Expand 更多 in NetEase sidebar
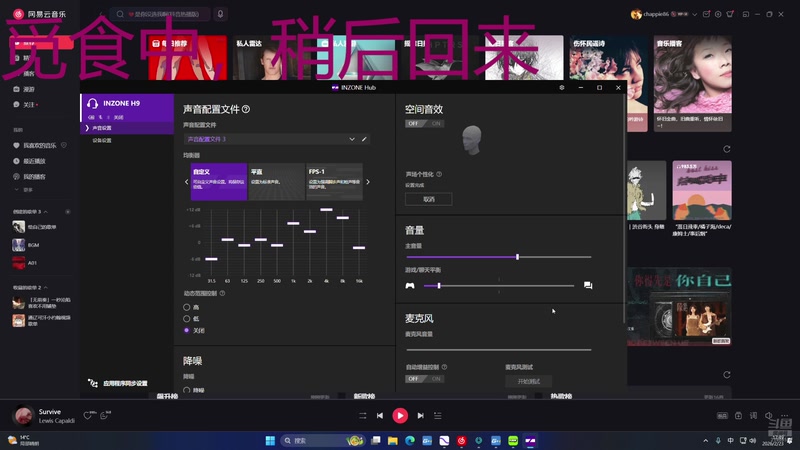Screen dimensions: 800x450 [x=24, y=190]
